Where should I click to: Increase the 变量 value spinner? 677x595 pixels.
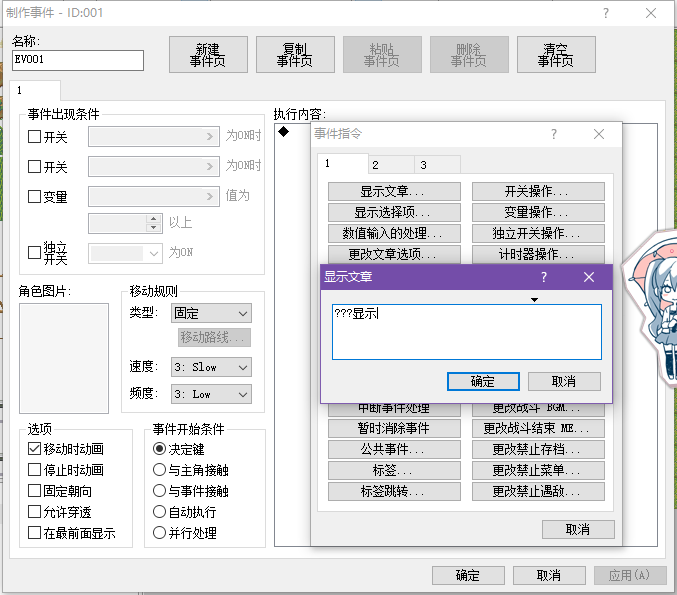coord(153,219)
